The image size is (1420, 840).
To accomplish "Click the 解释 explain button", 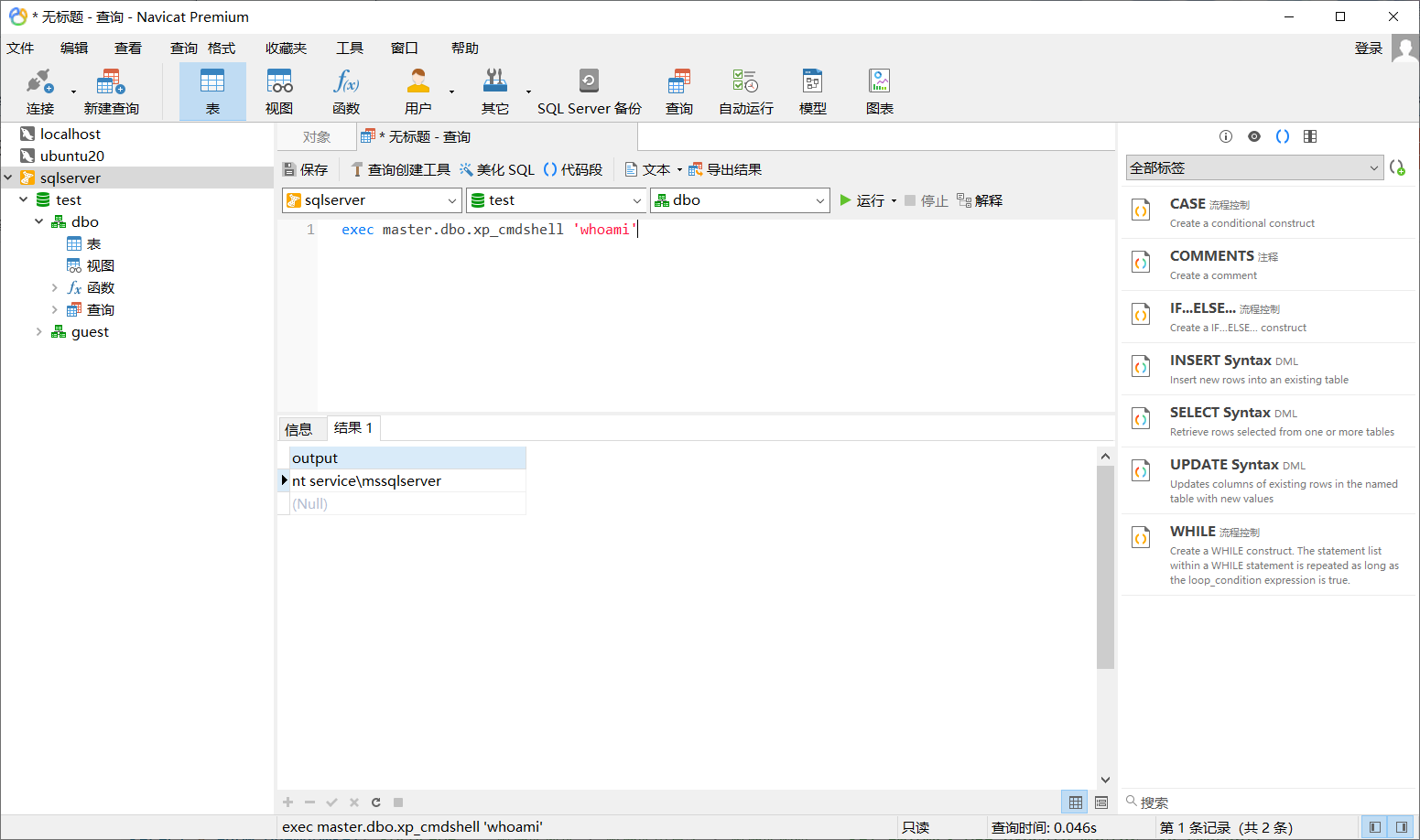I will (980, 200).
